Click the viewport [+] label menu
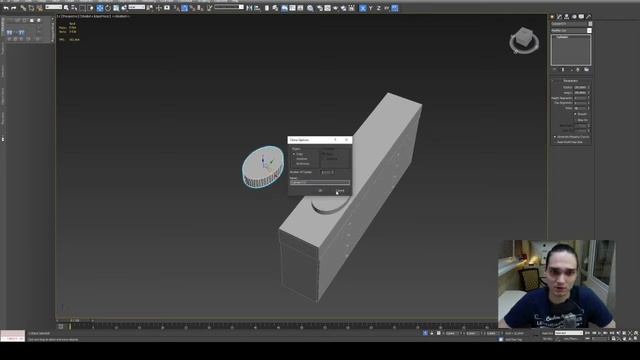Screen dimensions: 640x360 point(58,16)
